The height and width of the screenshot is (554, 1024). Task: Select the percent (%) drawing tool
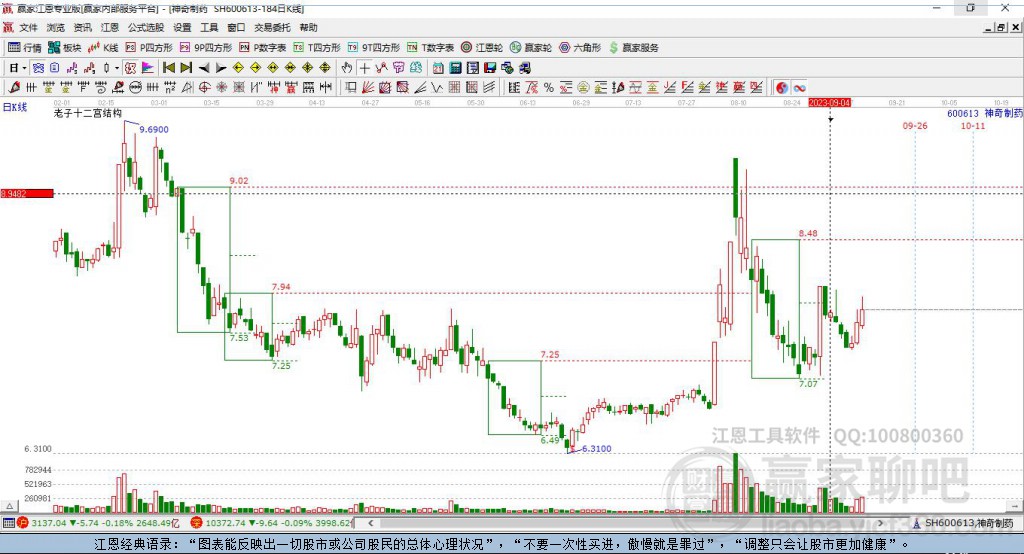tap(549, 88)
